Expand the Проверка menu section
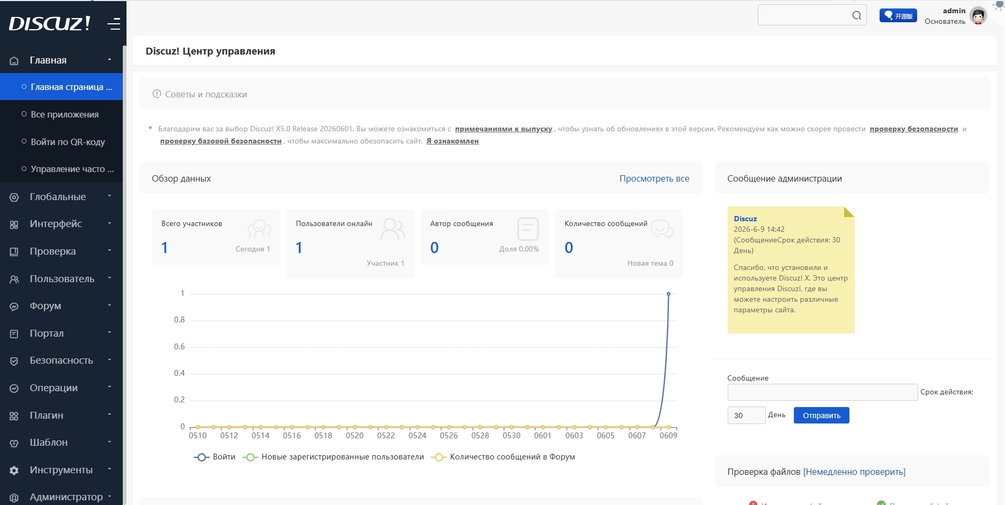The width and height of the screenshot is (1005, 505). [61, 251]
